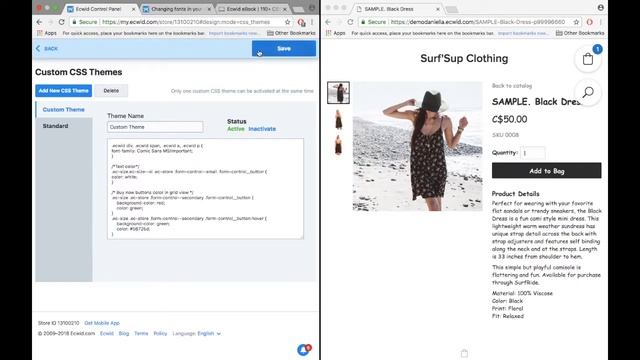Click the Theme Name input field
The width and height of the screenshot is (640, 360).
[155, 127]
